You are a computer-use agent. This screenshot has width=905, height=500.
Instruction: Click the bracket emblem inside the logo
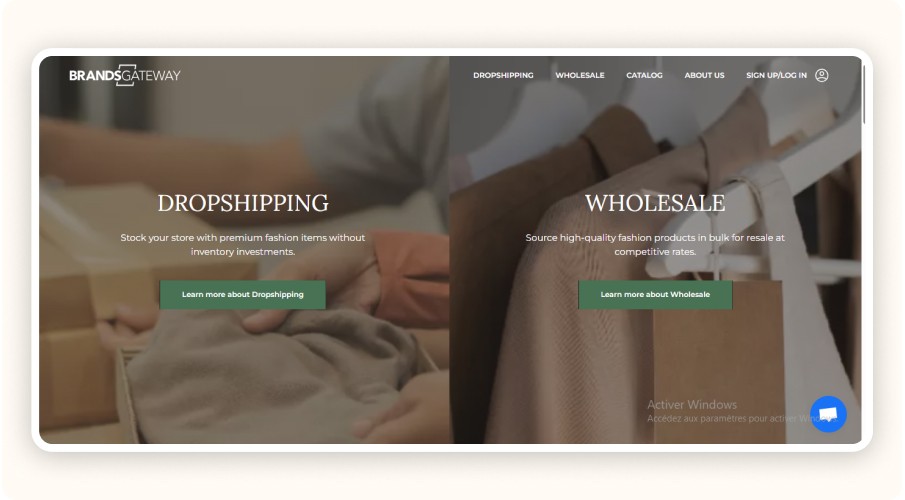coord(126,75)
